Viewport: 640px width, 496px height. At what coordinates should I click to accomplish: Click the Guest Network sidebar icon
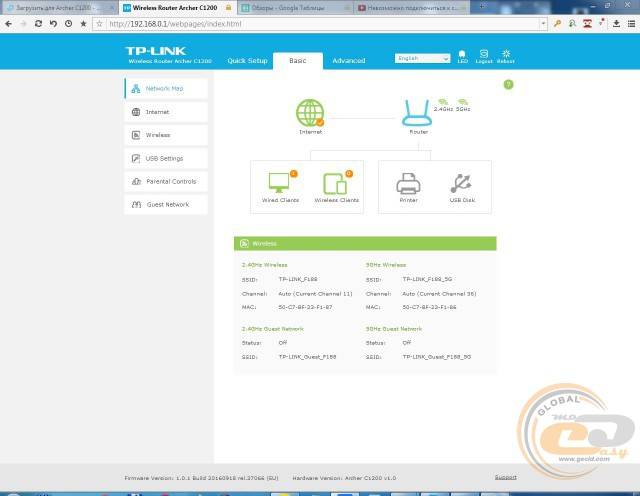pos(136,205)
